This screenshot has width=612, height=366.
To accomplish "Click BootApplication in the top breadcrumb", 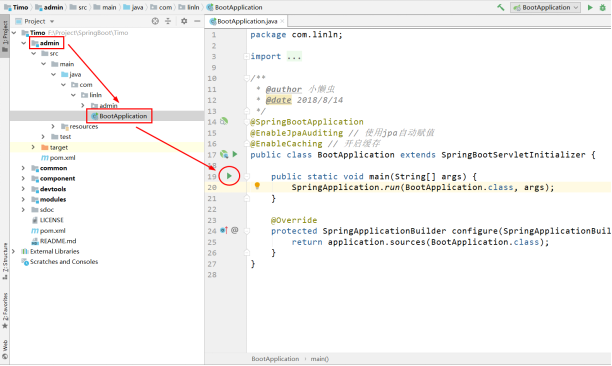I will [235, 7].
